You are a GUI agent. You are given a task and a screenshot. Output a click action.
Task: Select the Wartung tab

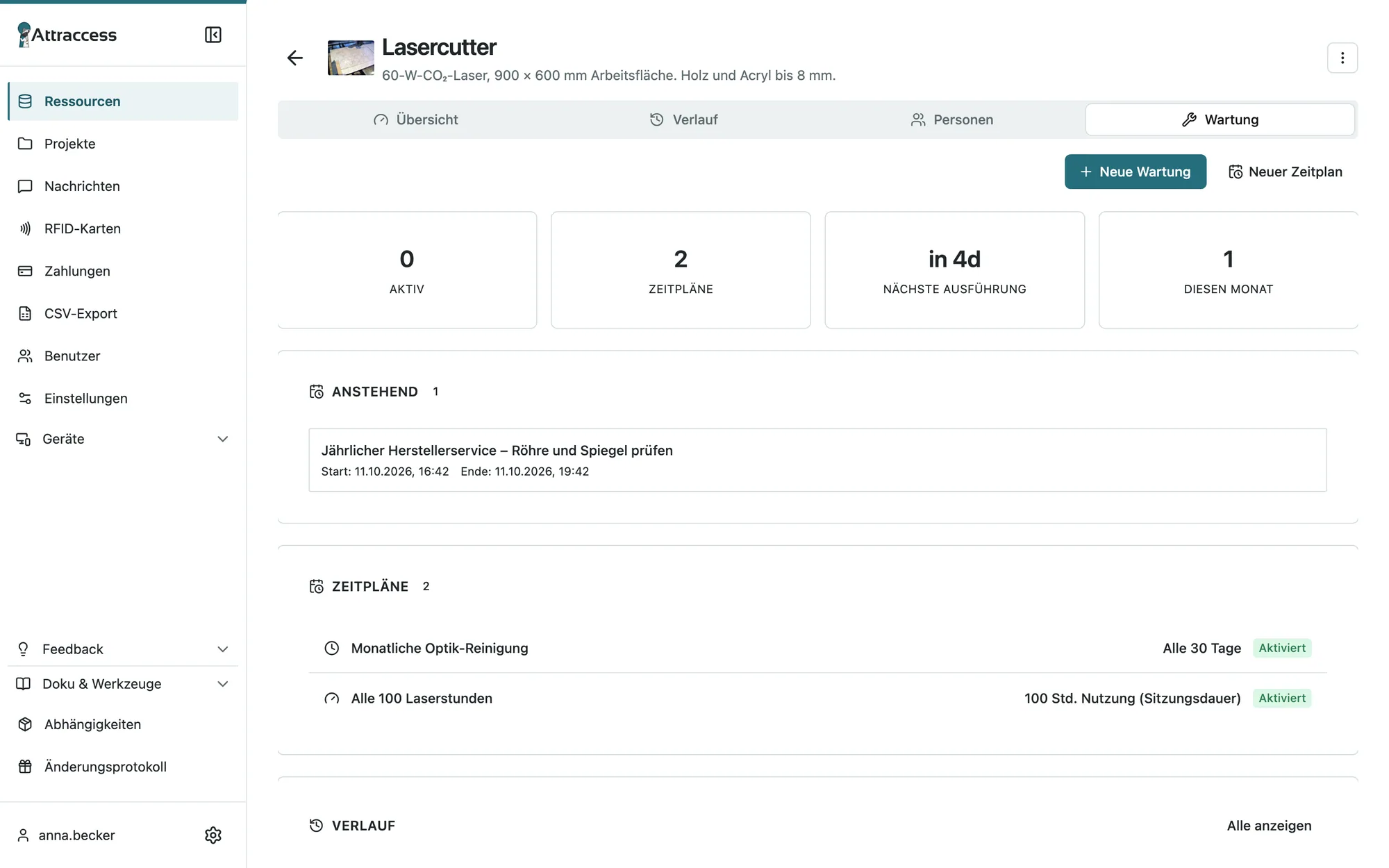coord(1220,119)
